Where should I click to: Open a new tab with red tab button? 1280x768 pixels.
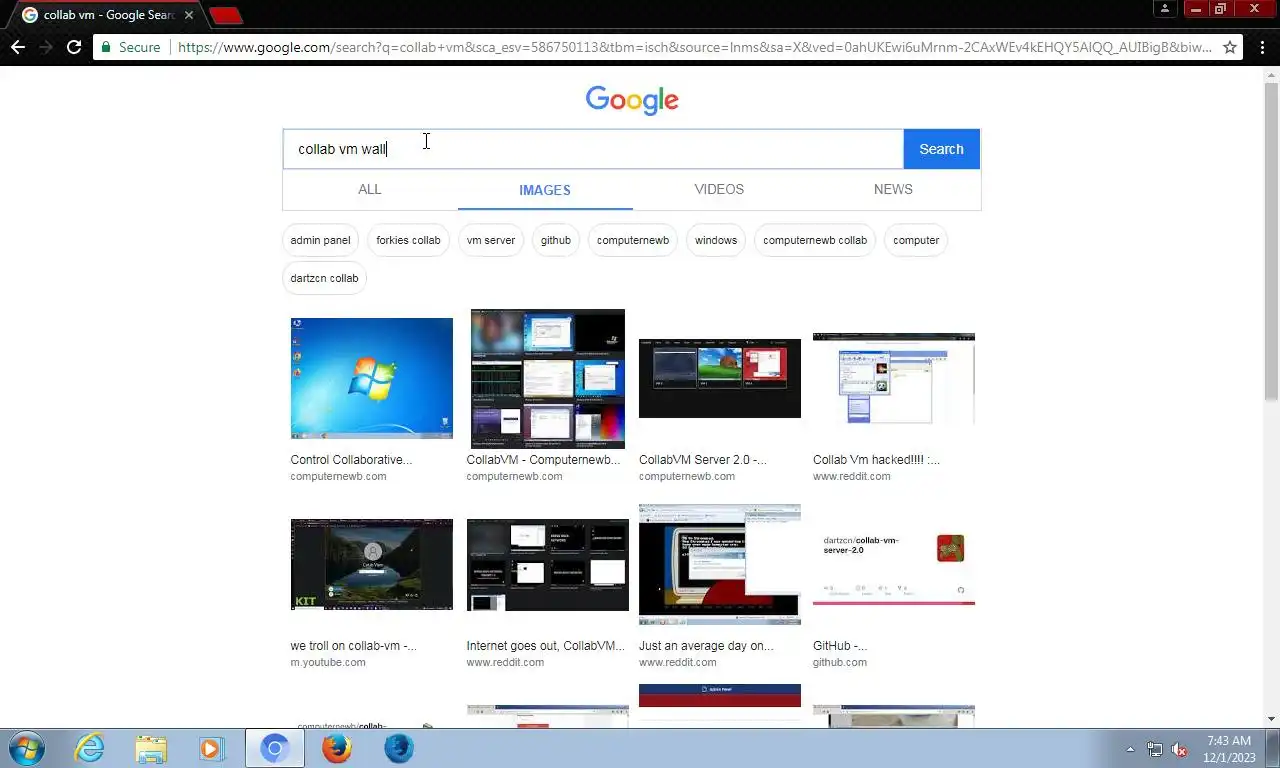227,15
